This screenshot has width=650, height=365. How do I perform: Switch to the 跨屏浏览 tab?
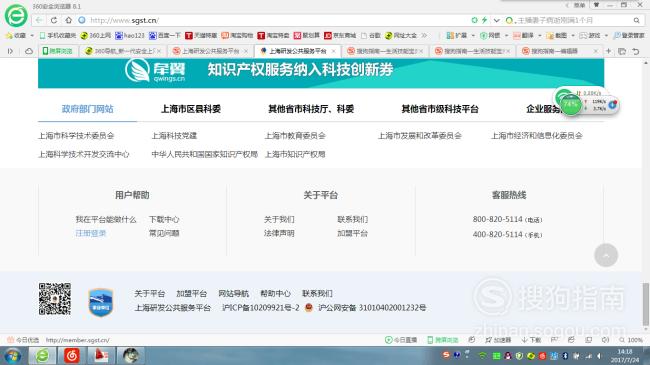click(x=57, y=51)
